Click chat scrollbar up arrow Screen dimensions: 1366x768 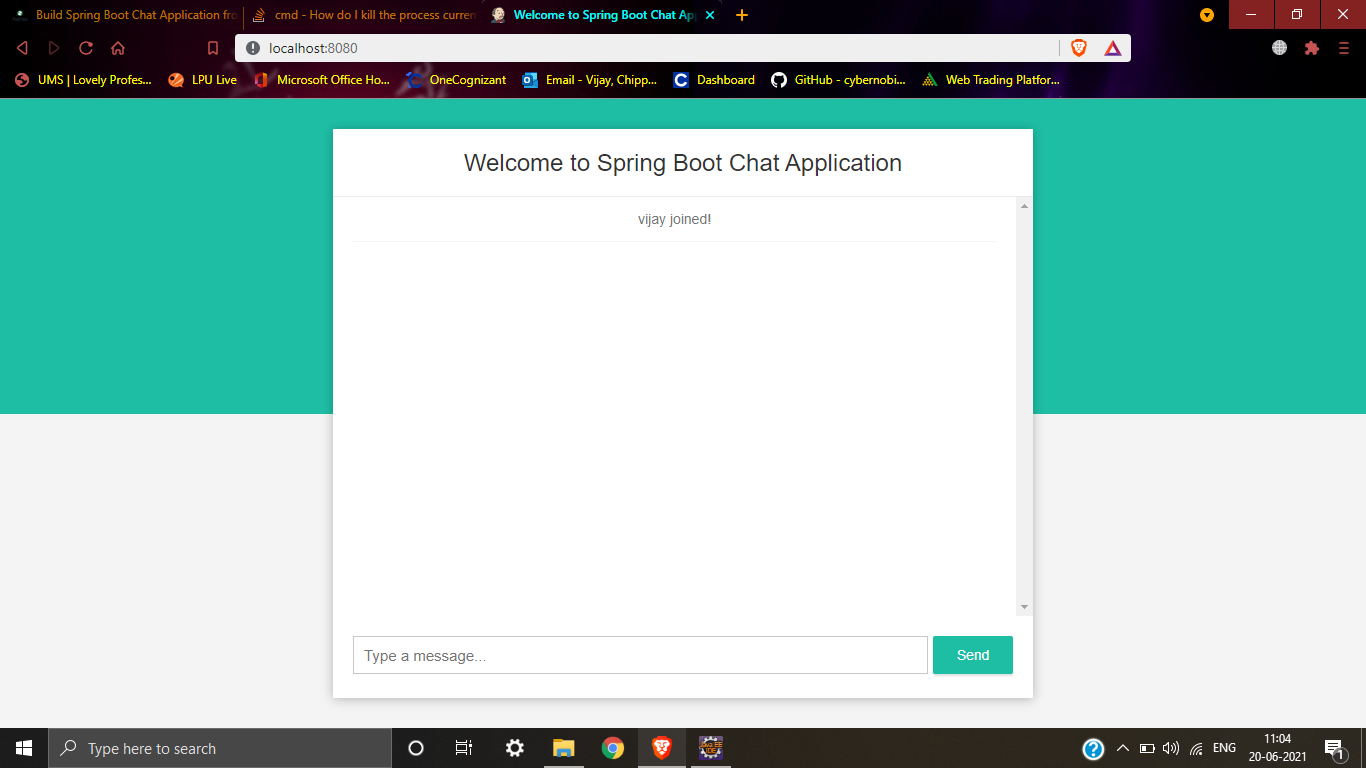click(x=1024, y=205)
